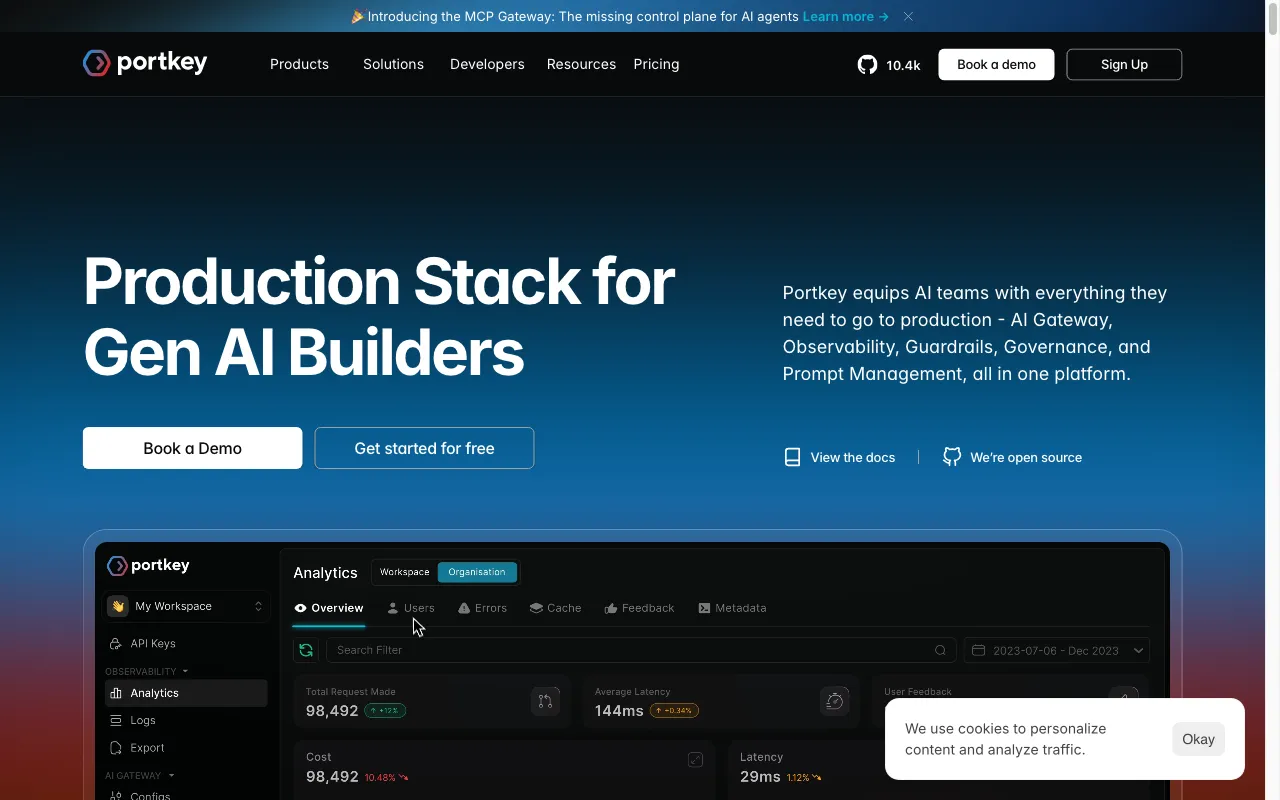Click the Sign Up button
The image size is (1280, 800).
pos(1124,64)
